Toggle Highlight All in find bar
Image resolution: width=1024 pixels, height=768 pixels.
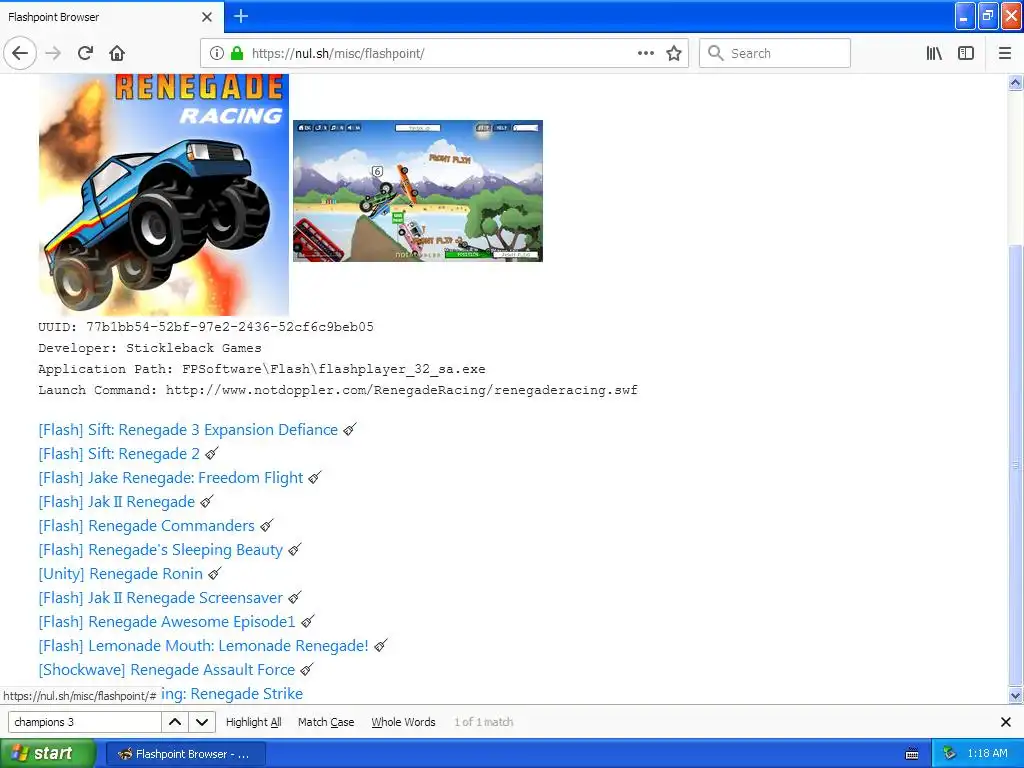[253, 722]
